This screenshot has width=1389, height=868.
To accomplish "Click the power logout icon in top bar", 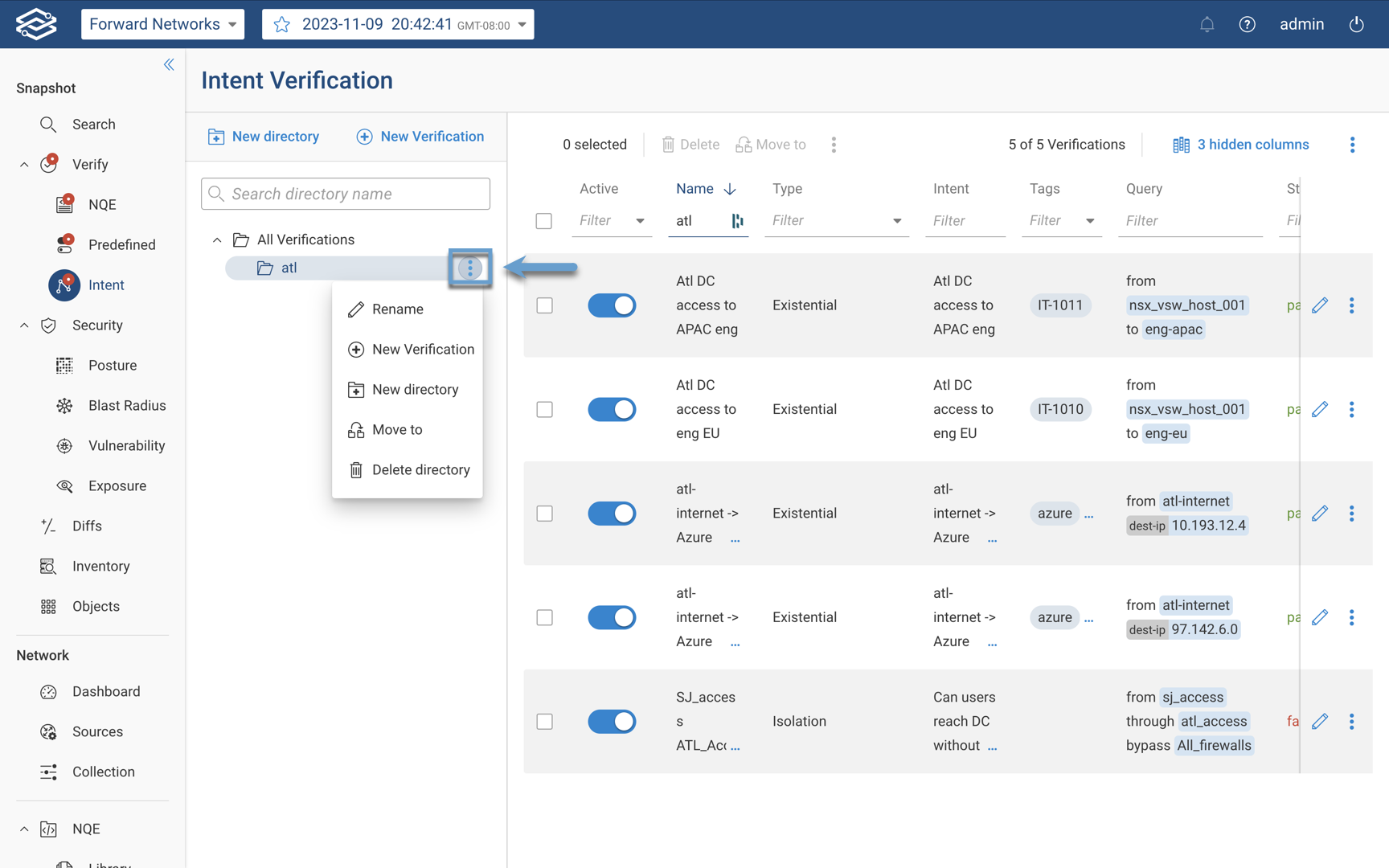I will (1356, 24).
